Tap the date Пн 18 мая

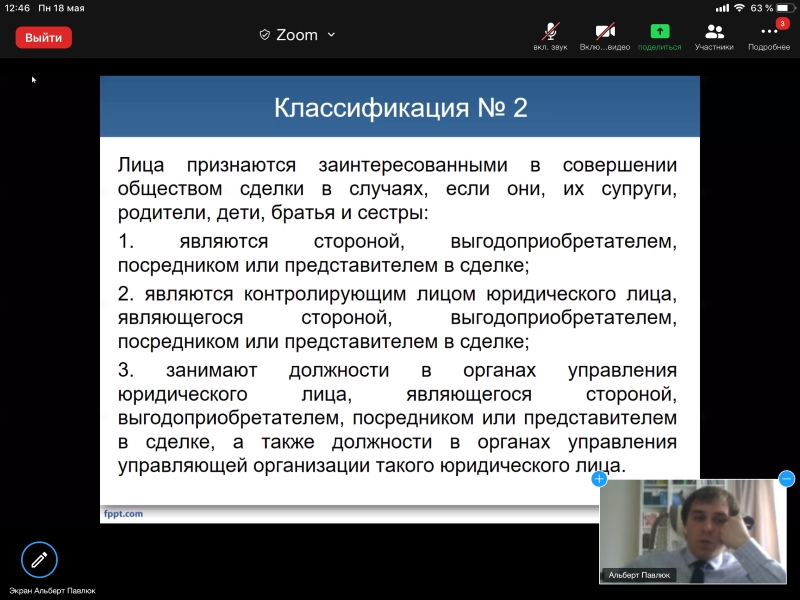[61, 8]
